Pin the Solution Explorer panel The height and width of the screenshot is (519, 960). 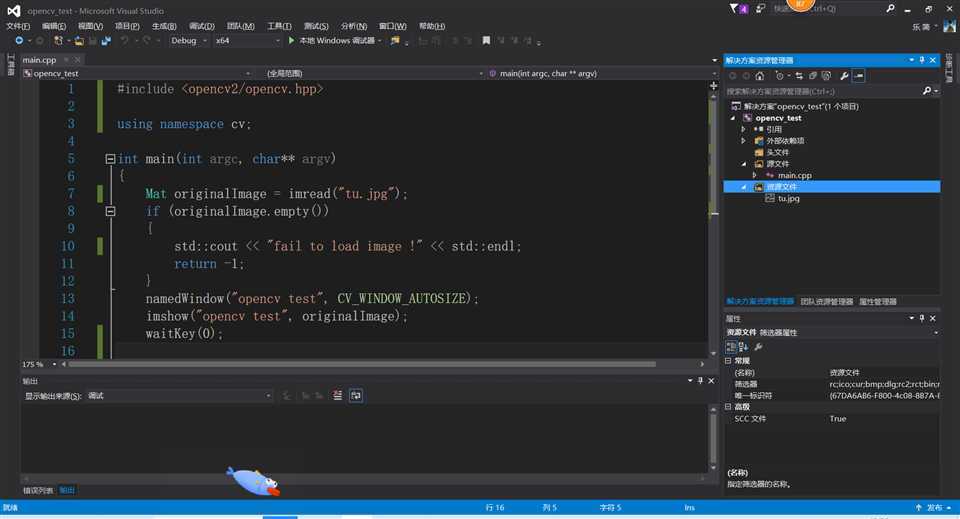(x=924, y=60)
